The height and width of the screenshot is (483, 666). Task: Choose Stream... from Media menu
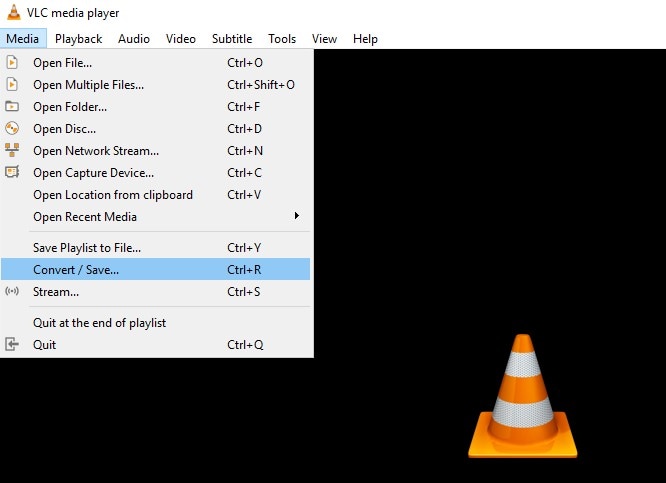(x=155, y=292)
